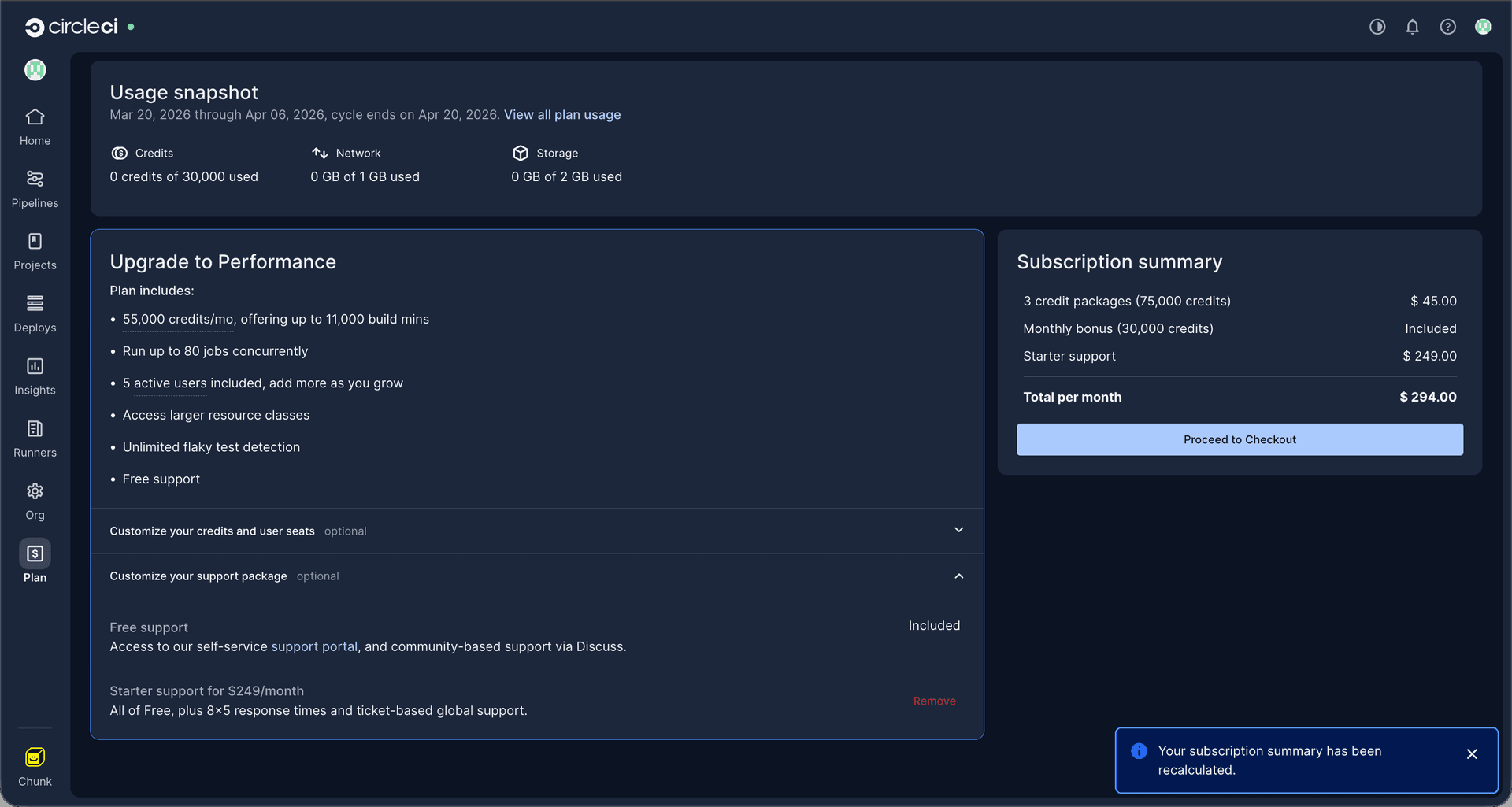The image size is (1512, 807).
Task: Open the help question mark icon
Action: click(1447, 27)
